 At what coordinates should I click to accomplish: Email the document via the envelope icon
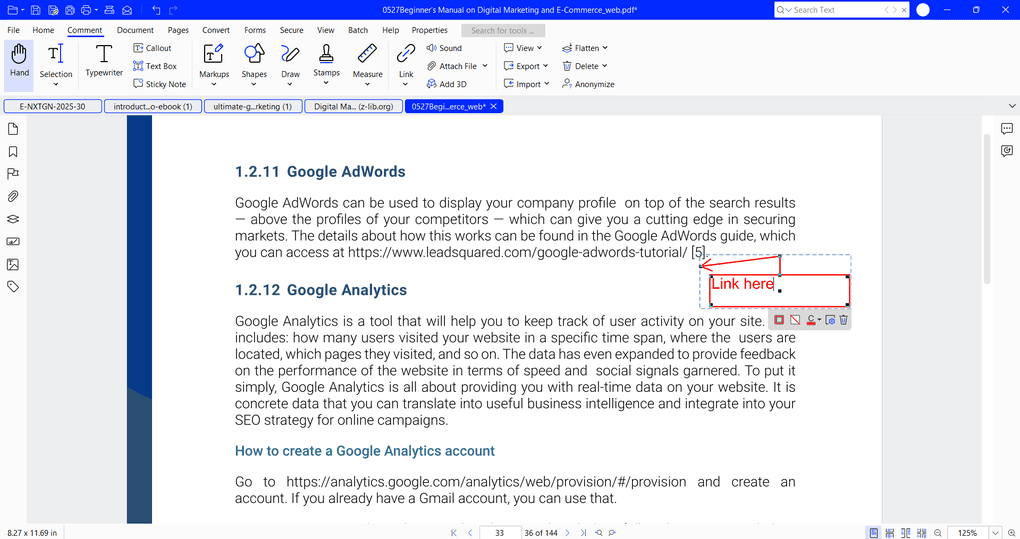coord(127,10)
